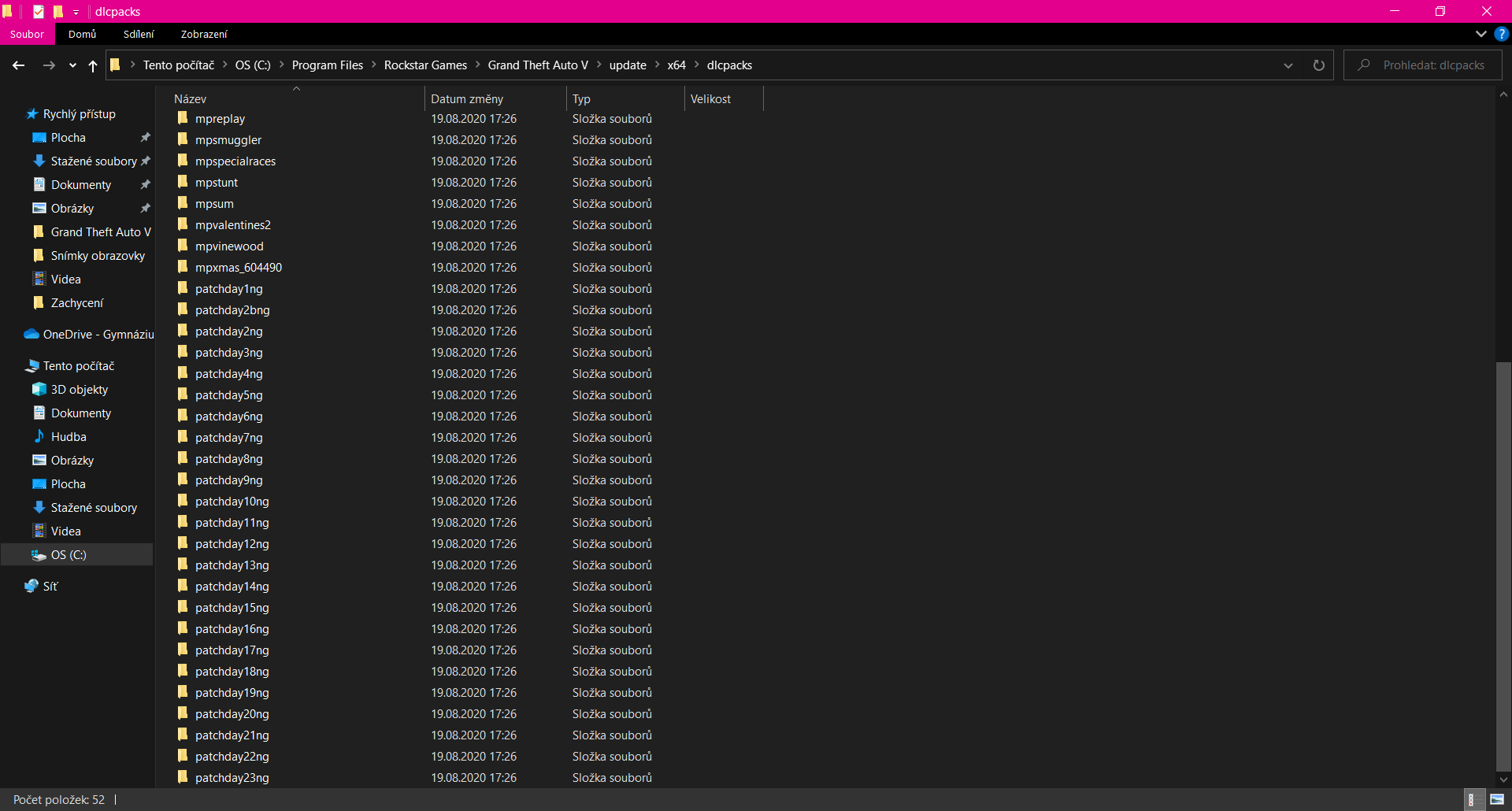Open the patchday10ng folder
This screenshot has height=811, width=1512.
tap(232, 501)
